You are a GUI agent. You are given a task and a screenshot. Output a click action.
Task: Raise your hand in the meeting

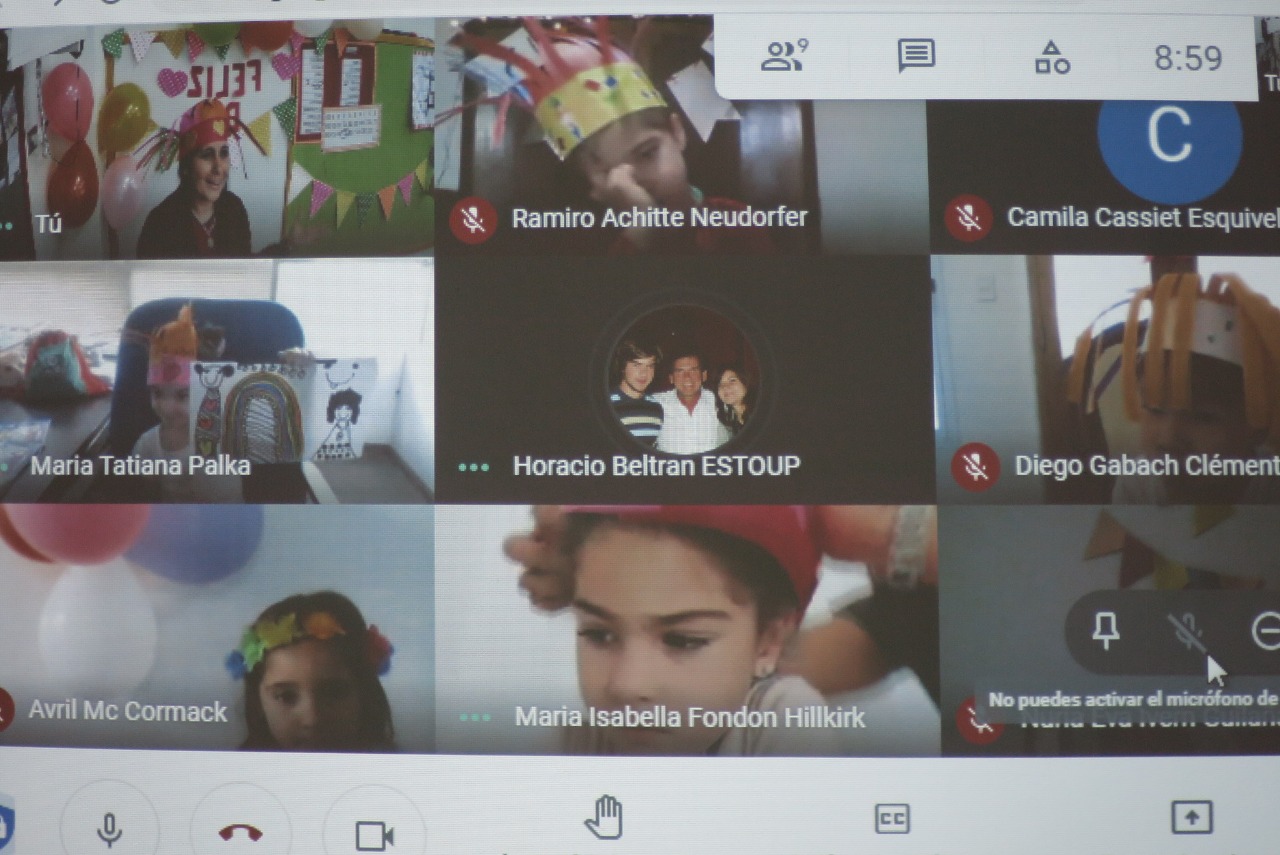[603, 817]
